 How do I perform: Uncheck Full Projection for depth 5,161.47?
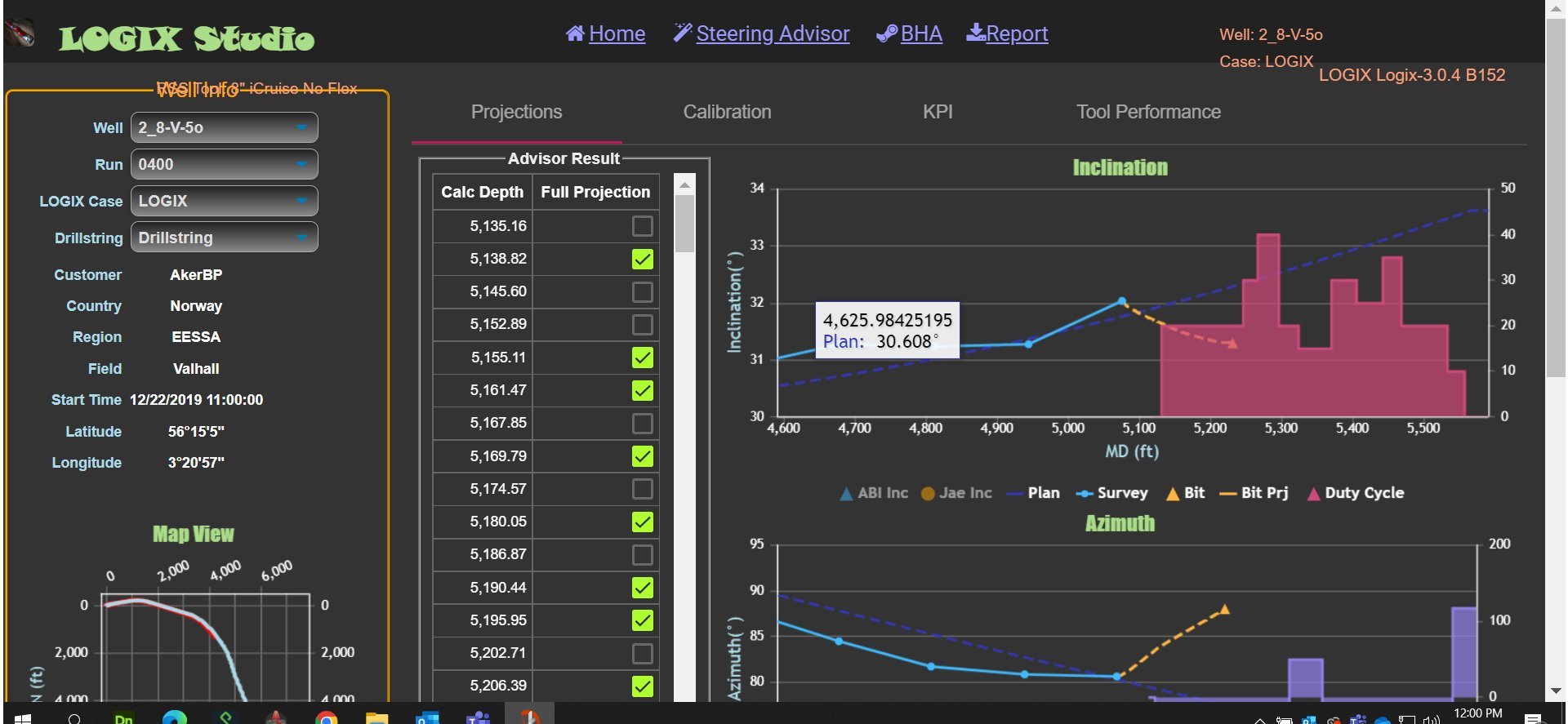click(643, 390)
